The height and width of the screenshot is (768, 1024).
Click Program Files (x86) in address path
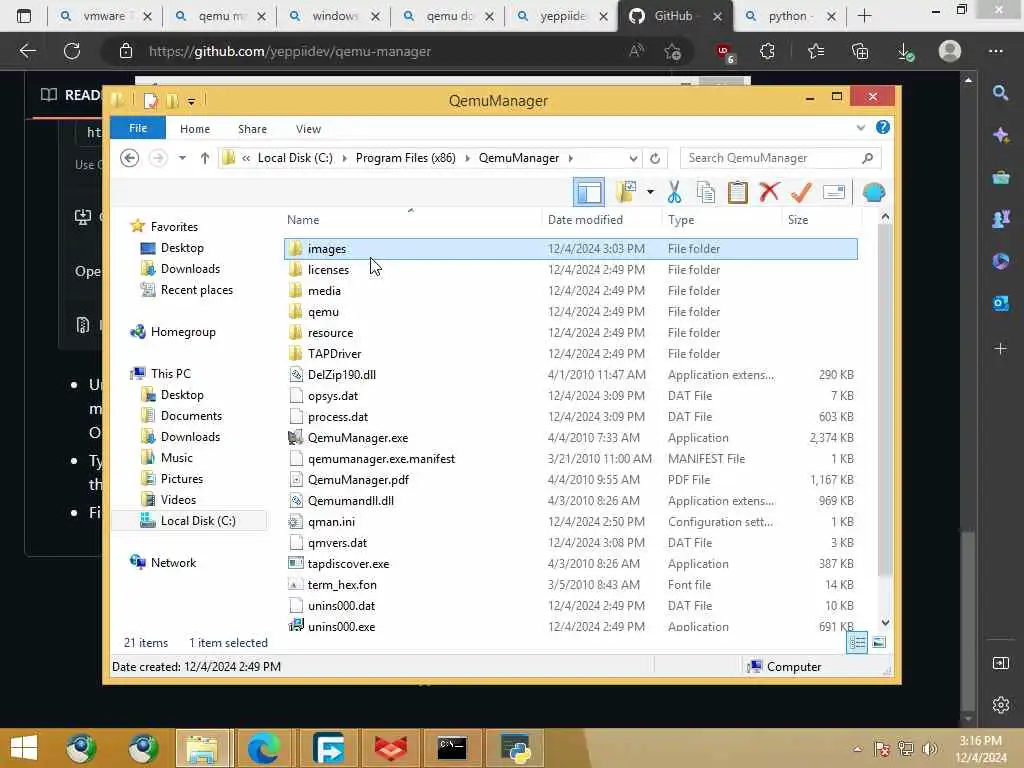click(x=406, y=158)
